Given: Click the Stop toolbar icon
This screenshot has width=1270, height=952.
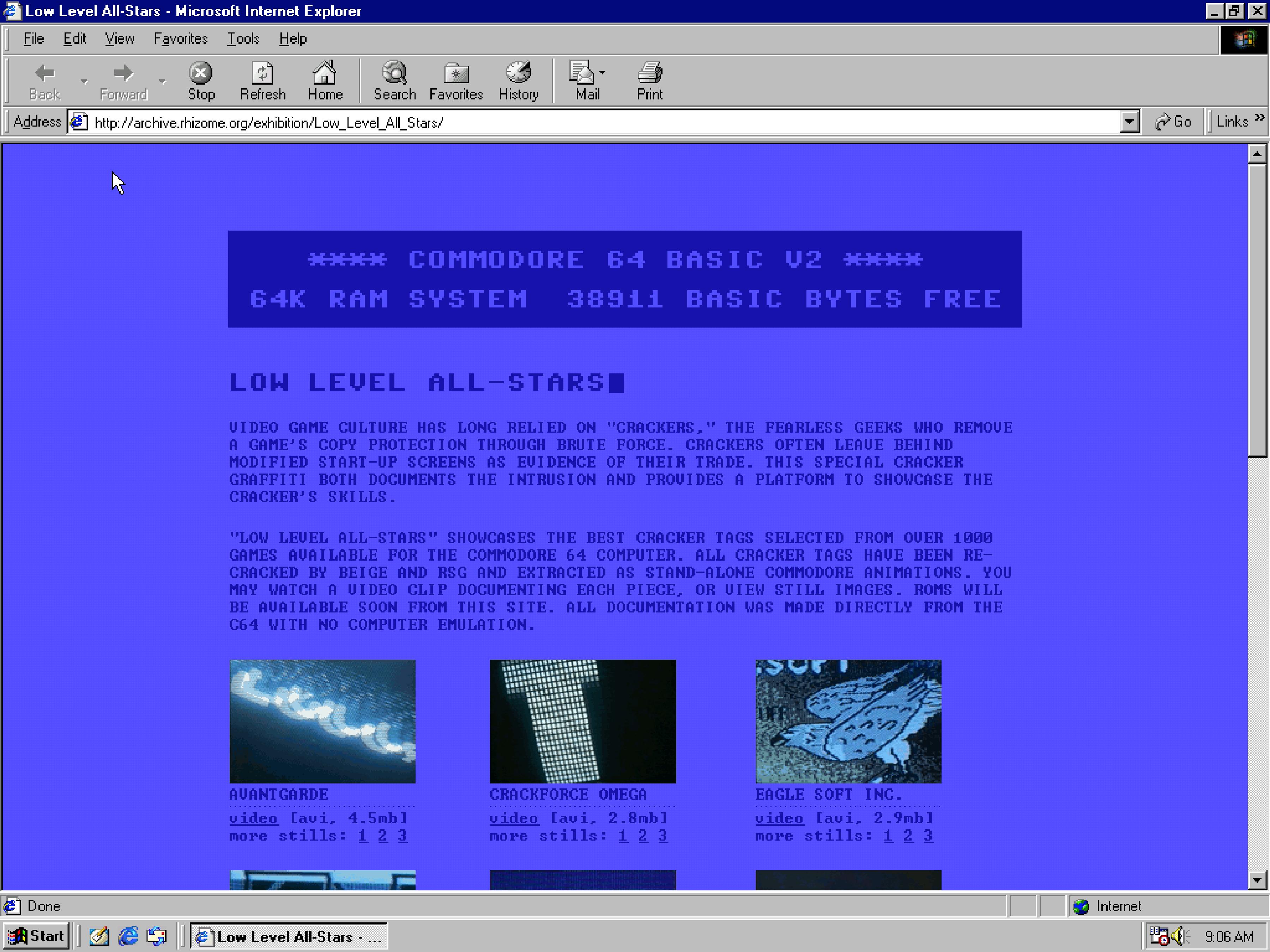Looking at the screenshot, I should point(200,73).
